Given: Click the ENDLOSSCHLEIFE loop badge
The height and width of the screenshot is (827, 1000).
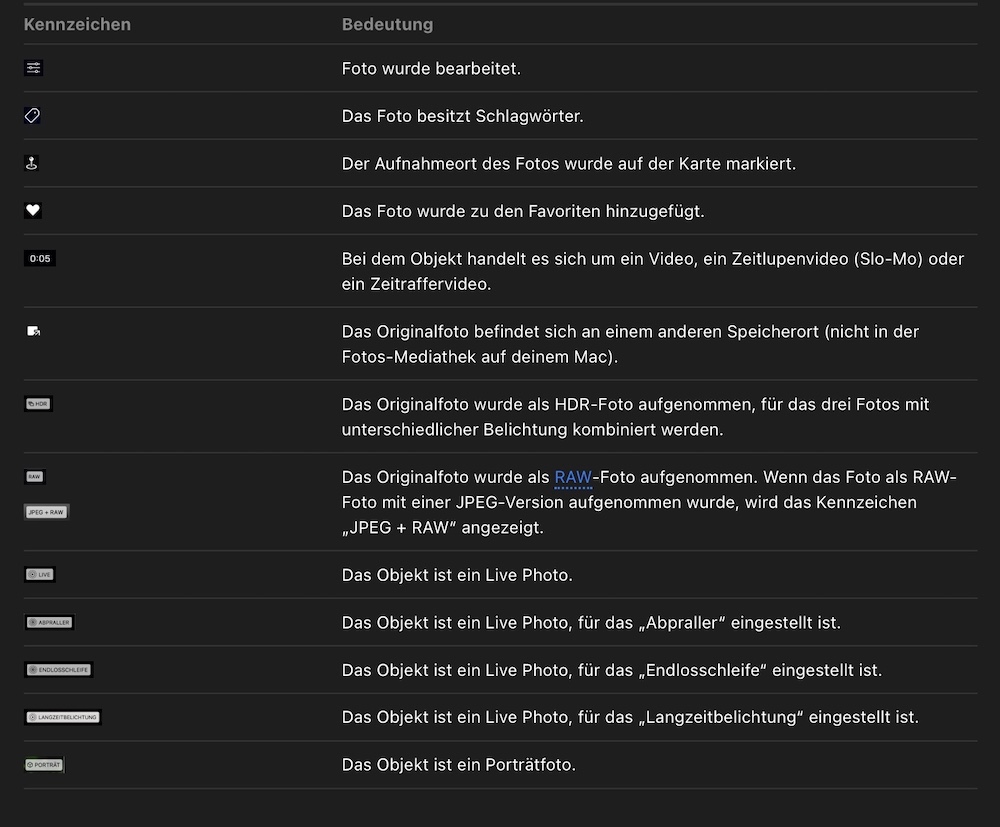Looking at the screenshot, I should click(x=59, y=669).
